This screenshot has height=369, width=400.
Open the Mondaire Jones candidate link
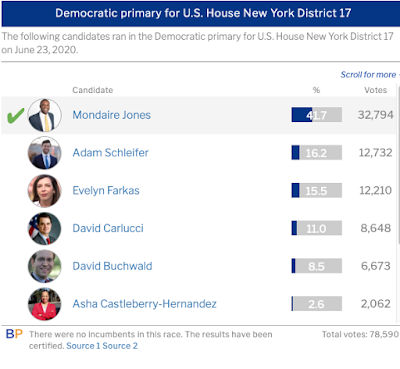(112, 115)
